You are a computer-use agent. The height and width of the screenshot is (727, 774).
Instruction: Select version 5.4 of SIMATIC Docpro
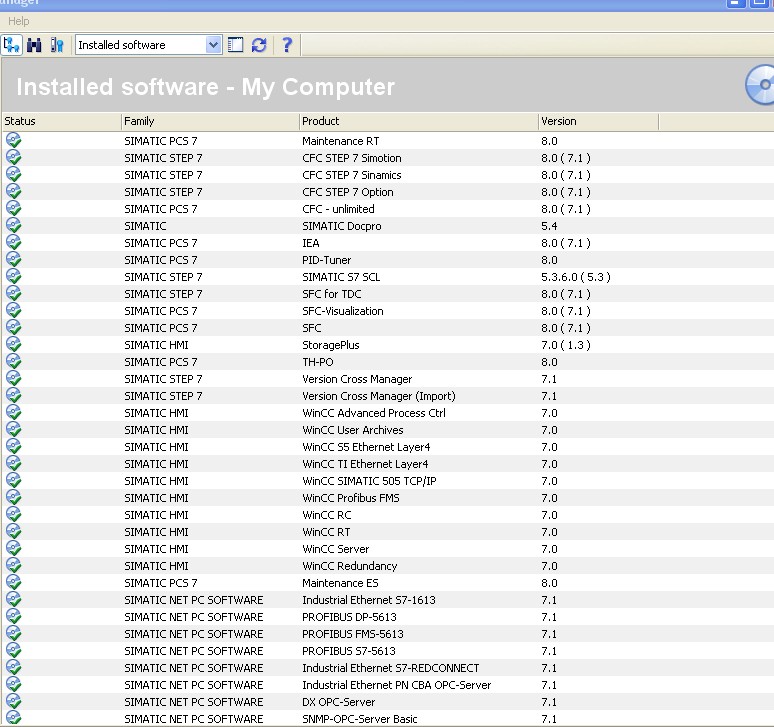tap(549, 226)
